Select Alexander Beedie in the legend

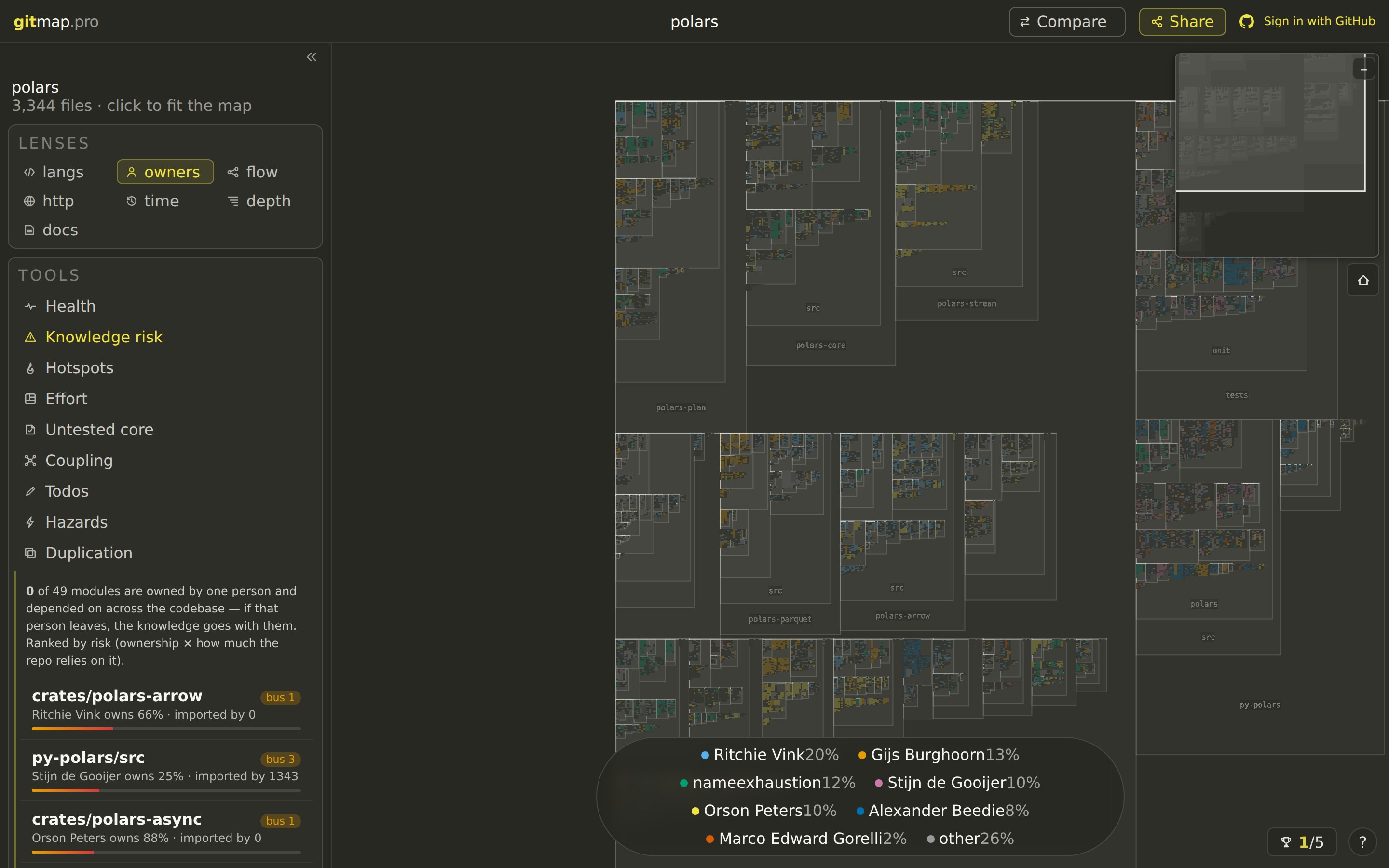[x=942, y=811]
